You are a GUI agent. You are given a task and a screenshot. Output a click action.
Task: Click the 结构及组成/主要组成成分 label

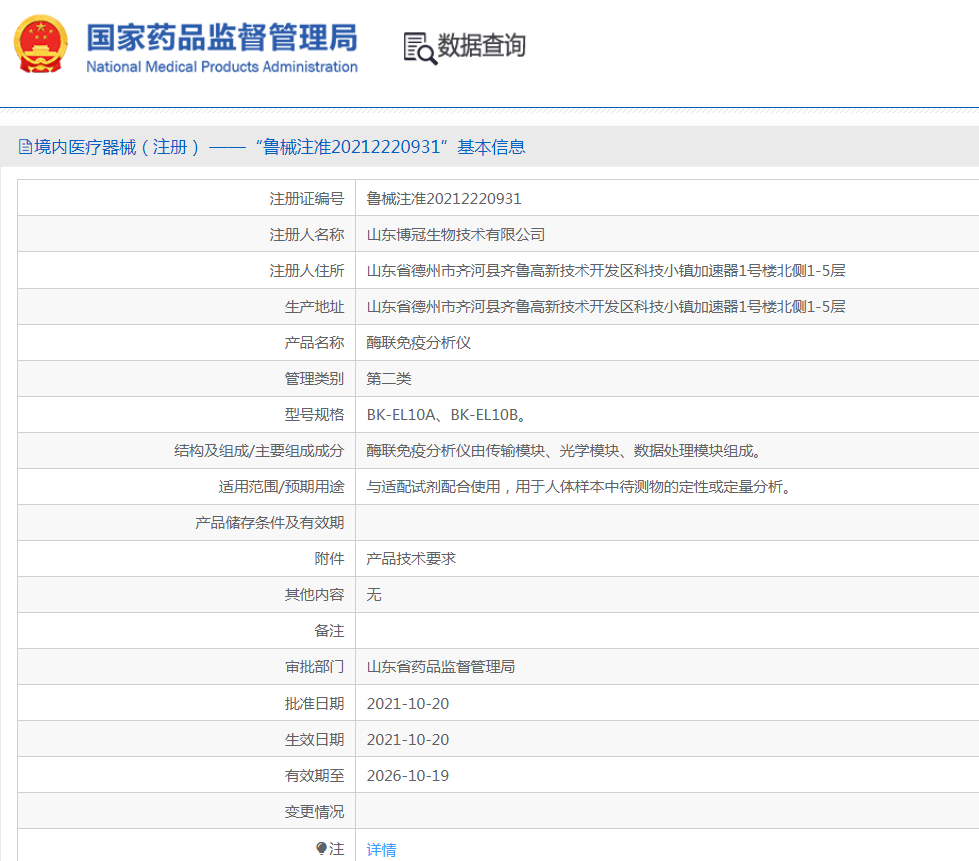(x=259, y=451)
